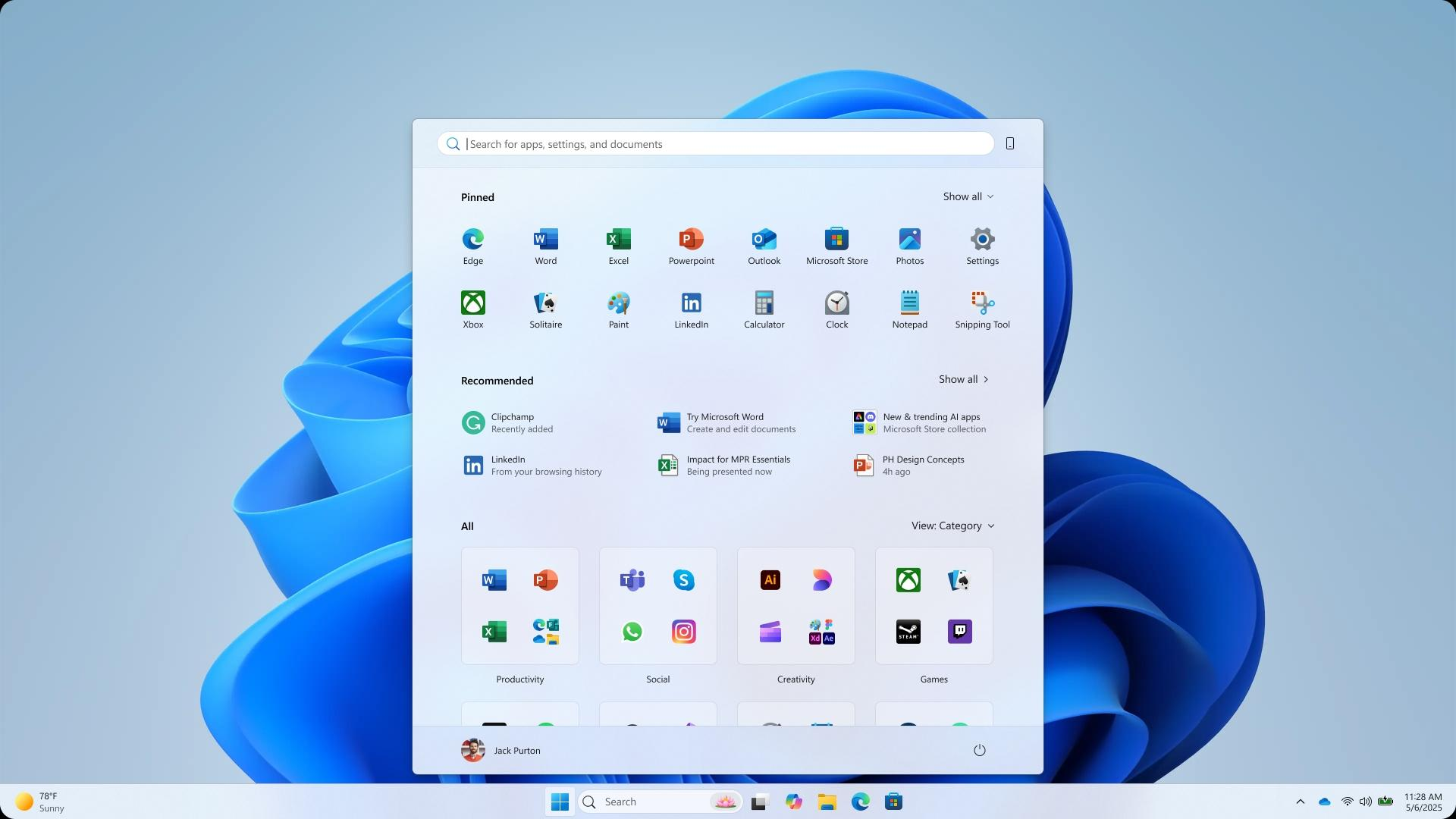
Task: Expand the Show all pinned apps list
Action: click(x=968, y=196)
